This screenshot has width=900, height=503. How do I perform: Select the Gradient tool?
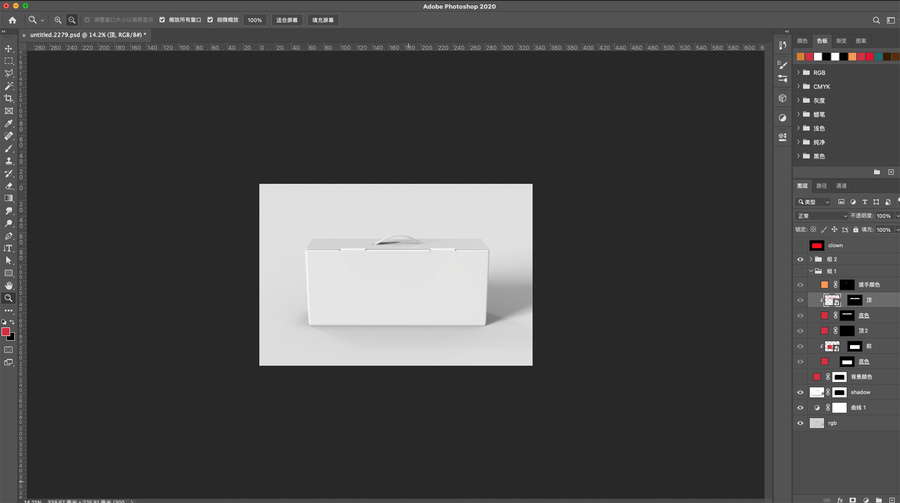click(9, 198)
